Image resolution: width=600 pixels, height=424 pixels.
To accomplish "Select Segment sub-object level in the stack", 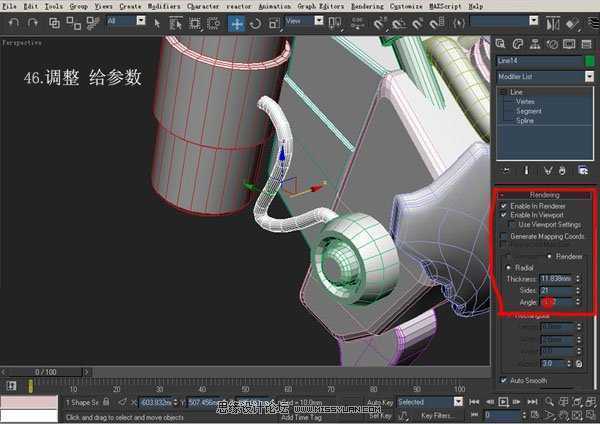I will (528, 111).
